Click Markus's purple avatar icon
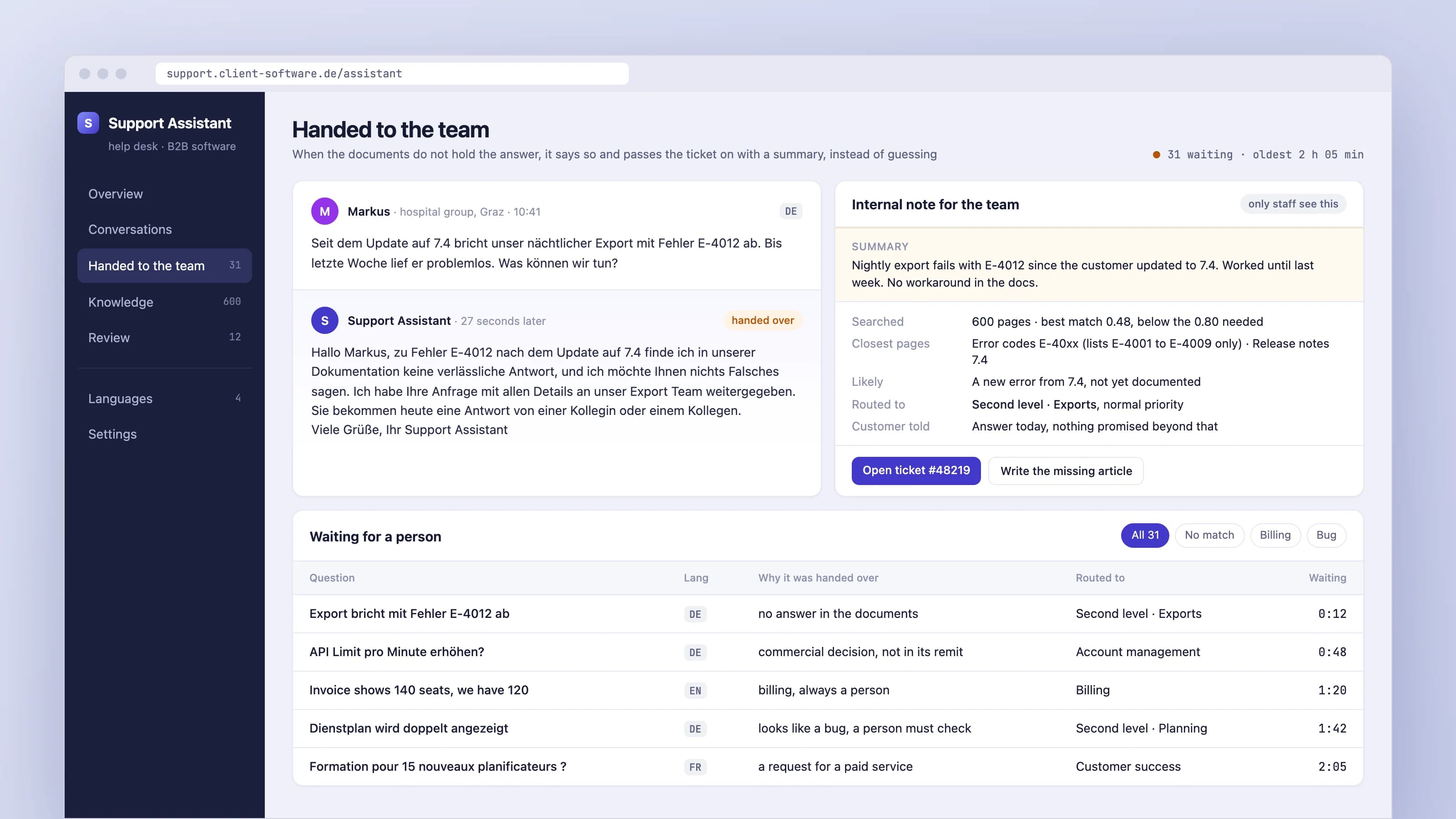1456x819 pixels. click(324, 212)
